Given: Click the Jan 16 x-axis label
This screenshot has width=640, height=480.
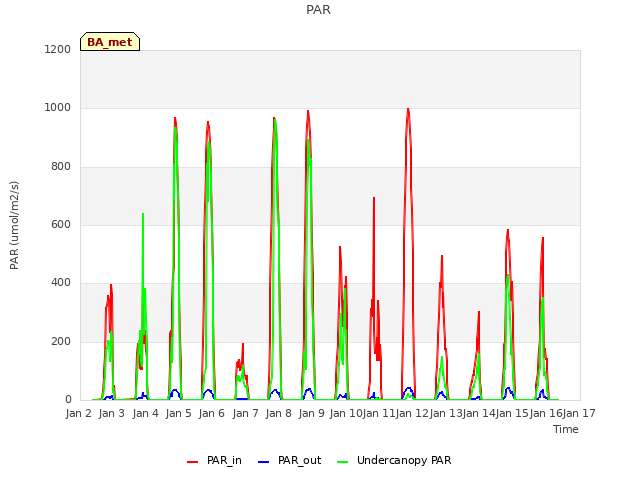Looking at the screenshot, I should point(546,413).
